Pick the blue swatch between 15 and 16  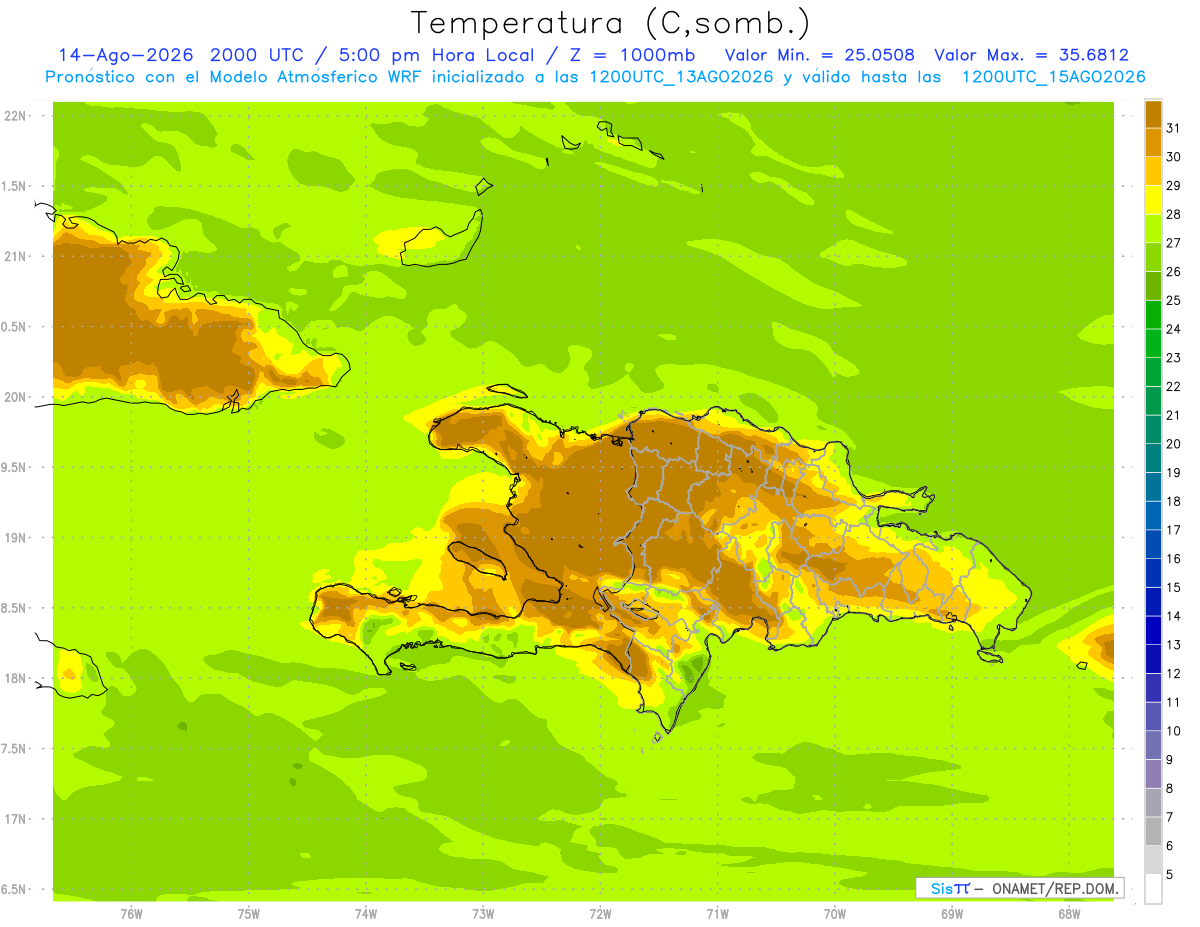point(1153,573)
